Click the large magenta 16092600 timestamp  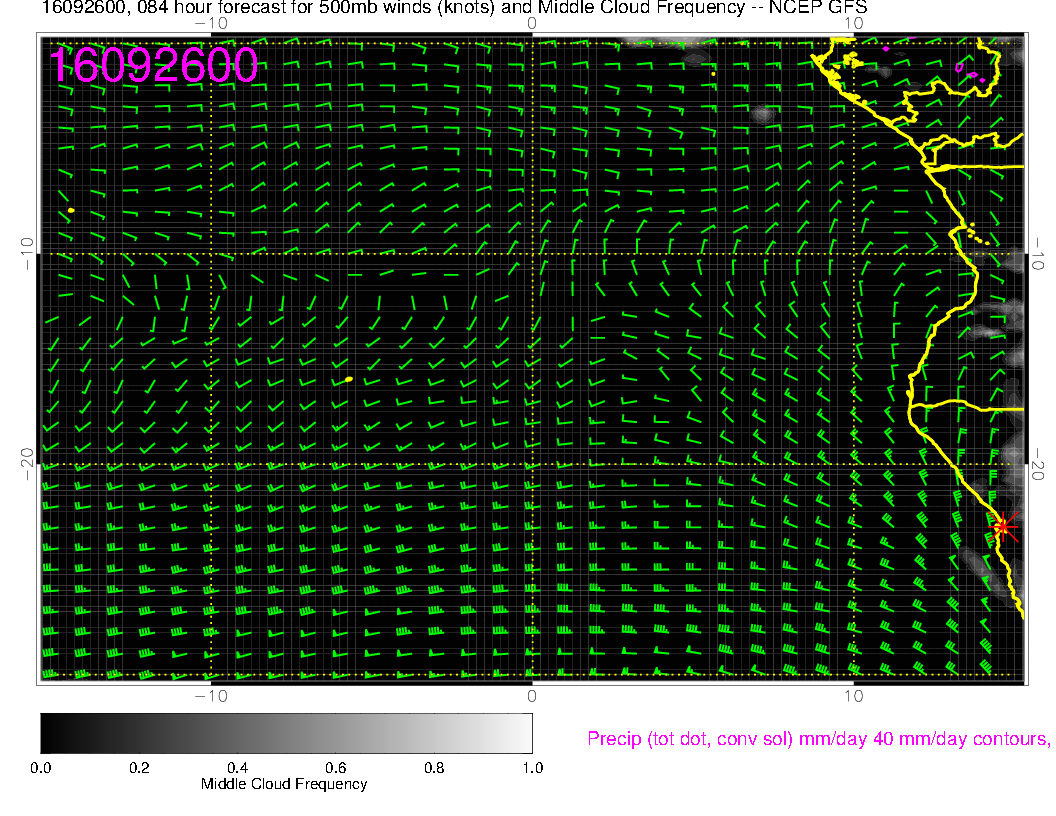click(x=155, y=66)
